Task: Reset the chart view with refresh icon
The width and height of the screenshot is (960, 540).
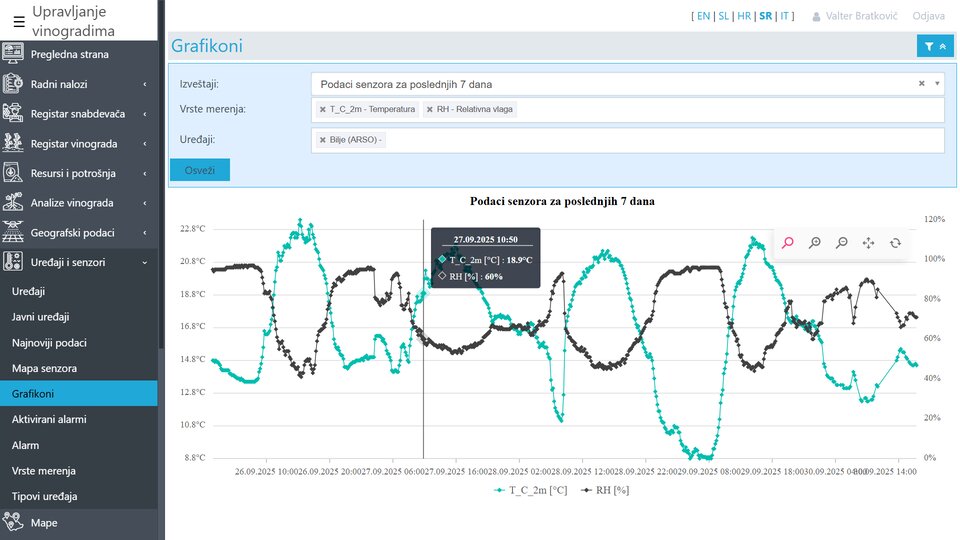Action: [895, 242]
